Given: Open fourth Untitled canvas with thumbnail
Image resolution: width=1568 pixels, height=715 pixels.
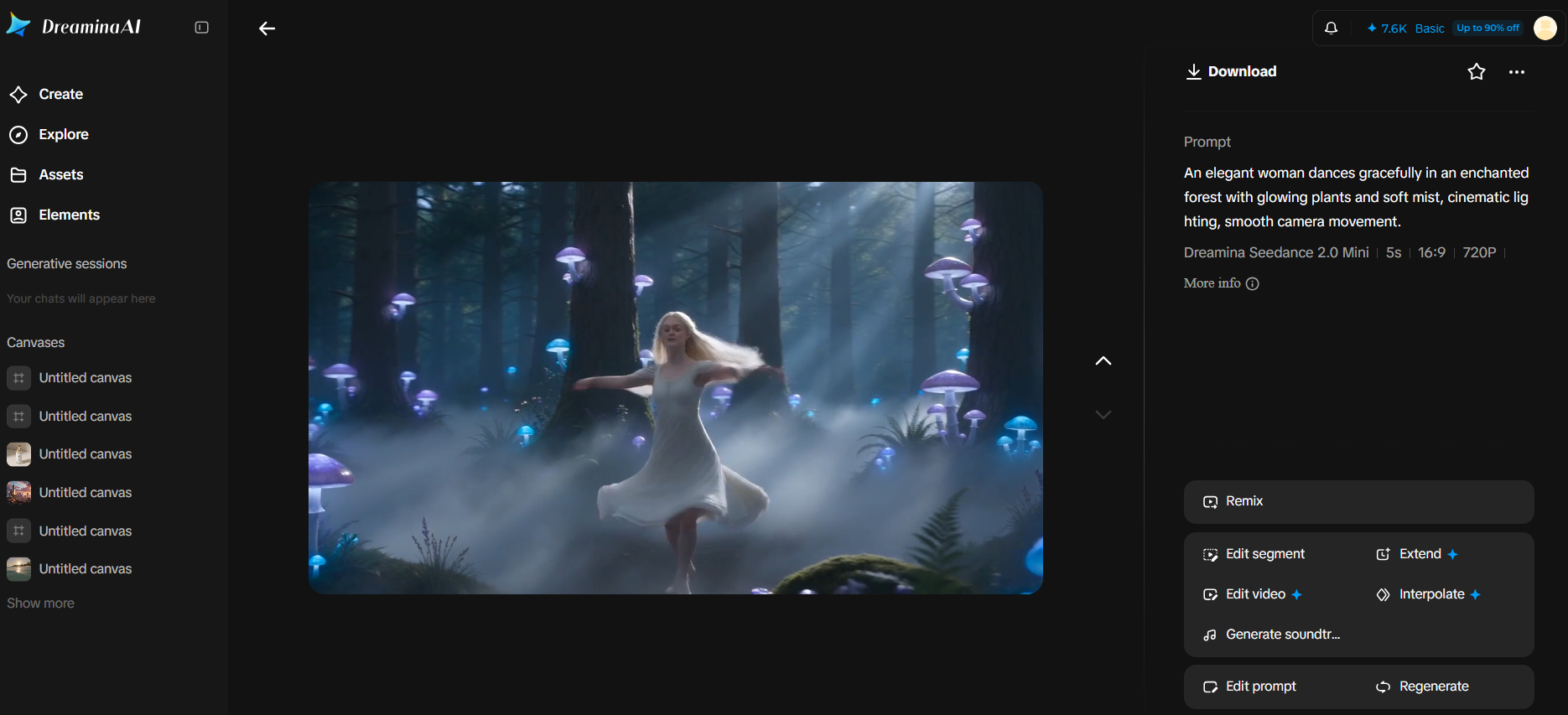Looking at the screenshot, I should (70, 492).
